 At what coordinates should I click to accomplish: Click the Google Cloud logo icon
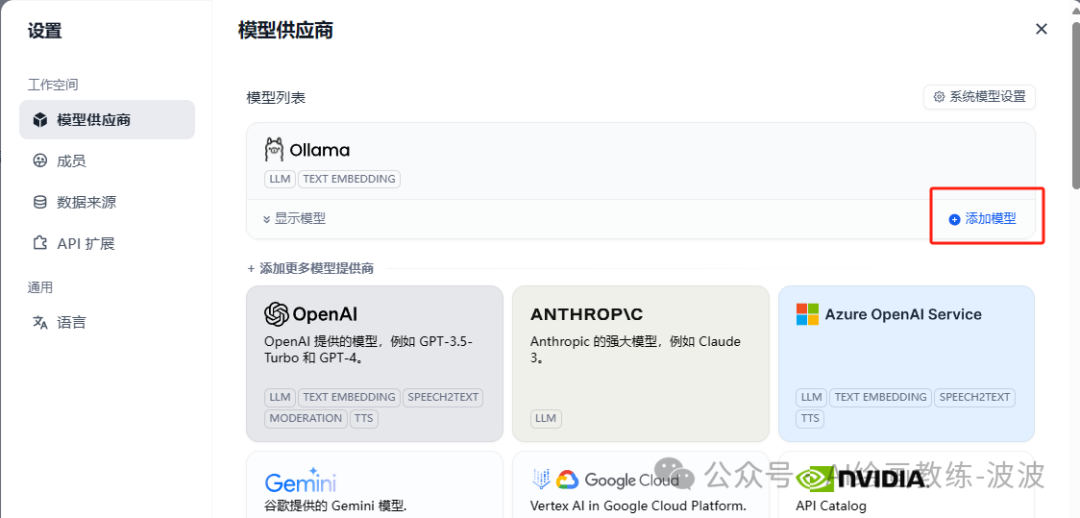tap(566, 479)
